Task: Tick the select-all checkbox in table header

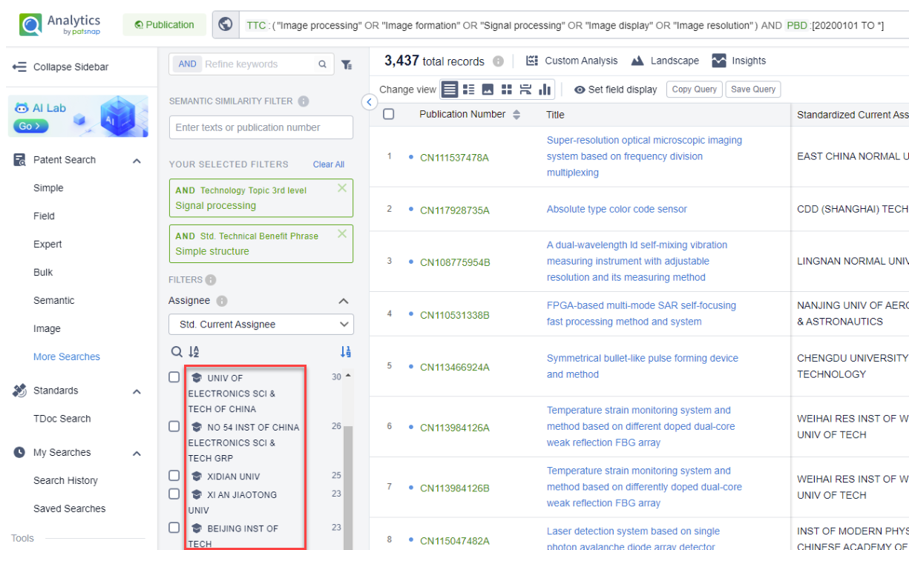Action: tap(389, 115)
